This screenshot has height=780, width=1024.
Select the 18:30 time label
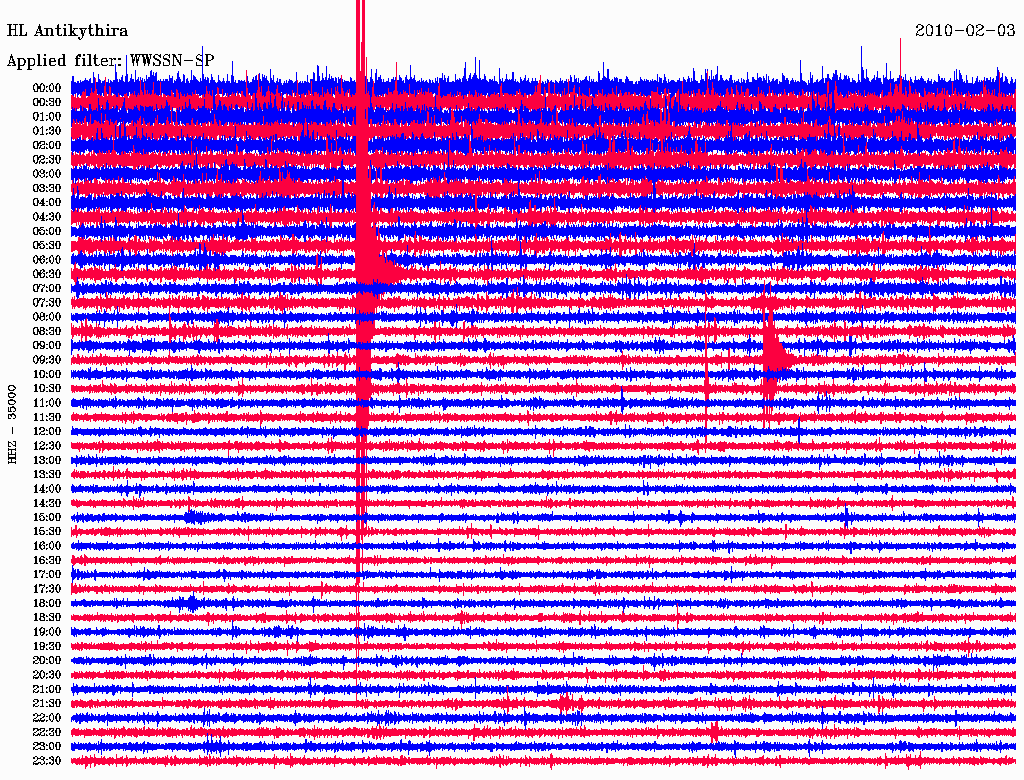pyautogui.click(x=47, y=618)
